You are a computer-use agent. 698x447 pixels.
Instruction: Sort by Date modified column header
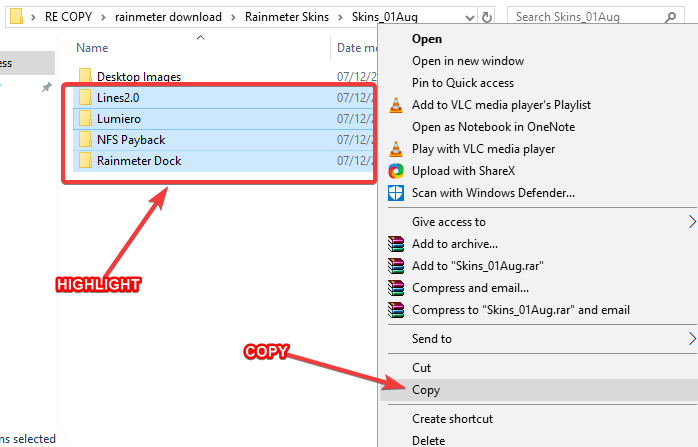click(x=356, y=48)
